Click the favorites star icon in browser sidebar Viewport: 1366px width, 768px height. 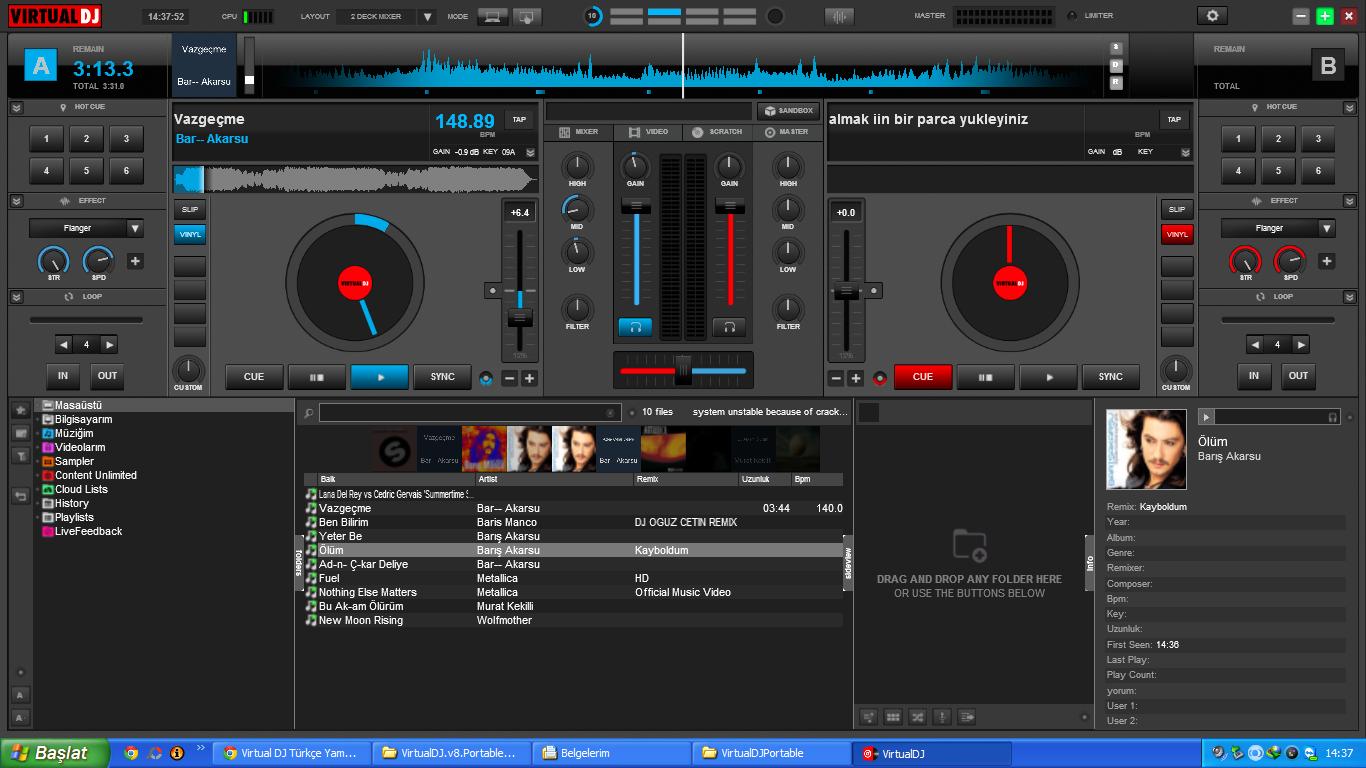[19, 410]
